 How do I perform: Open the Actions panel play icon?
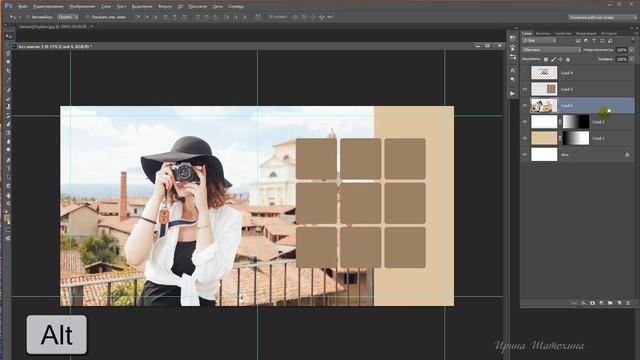pos(513,93)
